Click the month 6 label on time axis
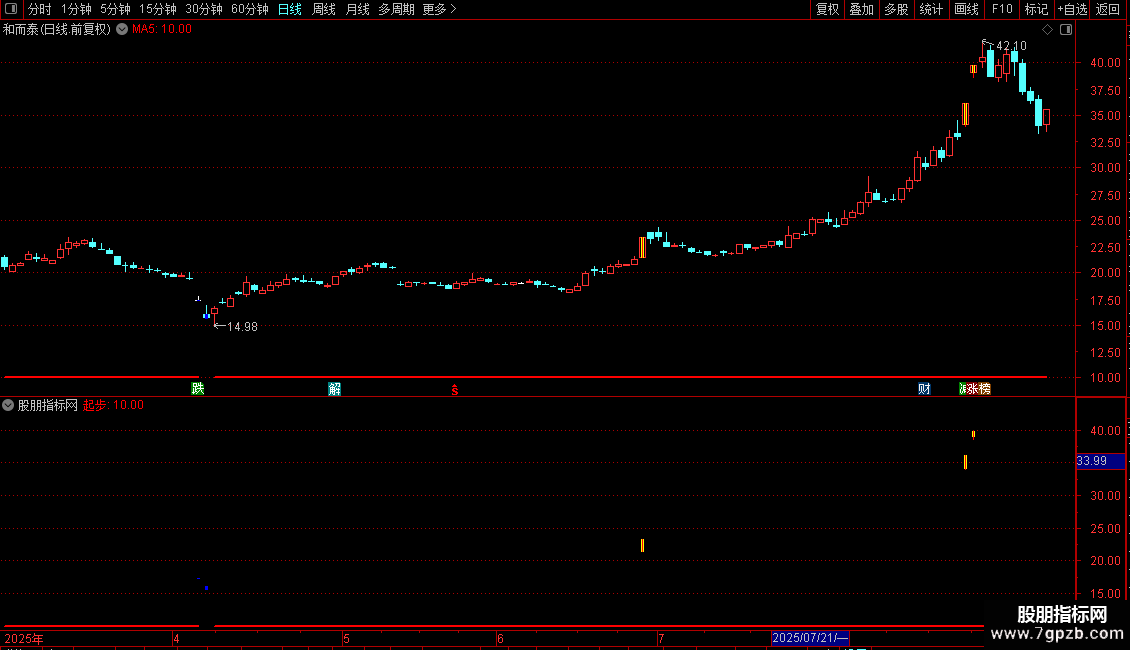This screenshot has width=1130, height=650. click(500, 638)
